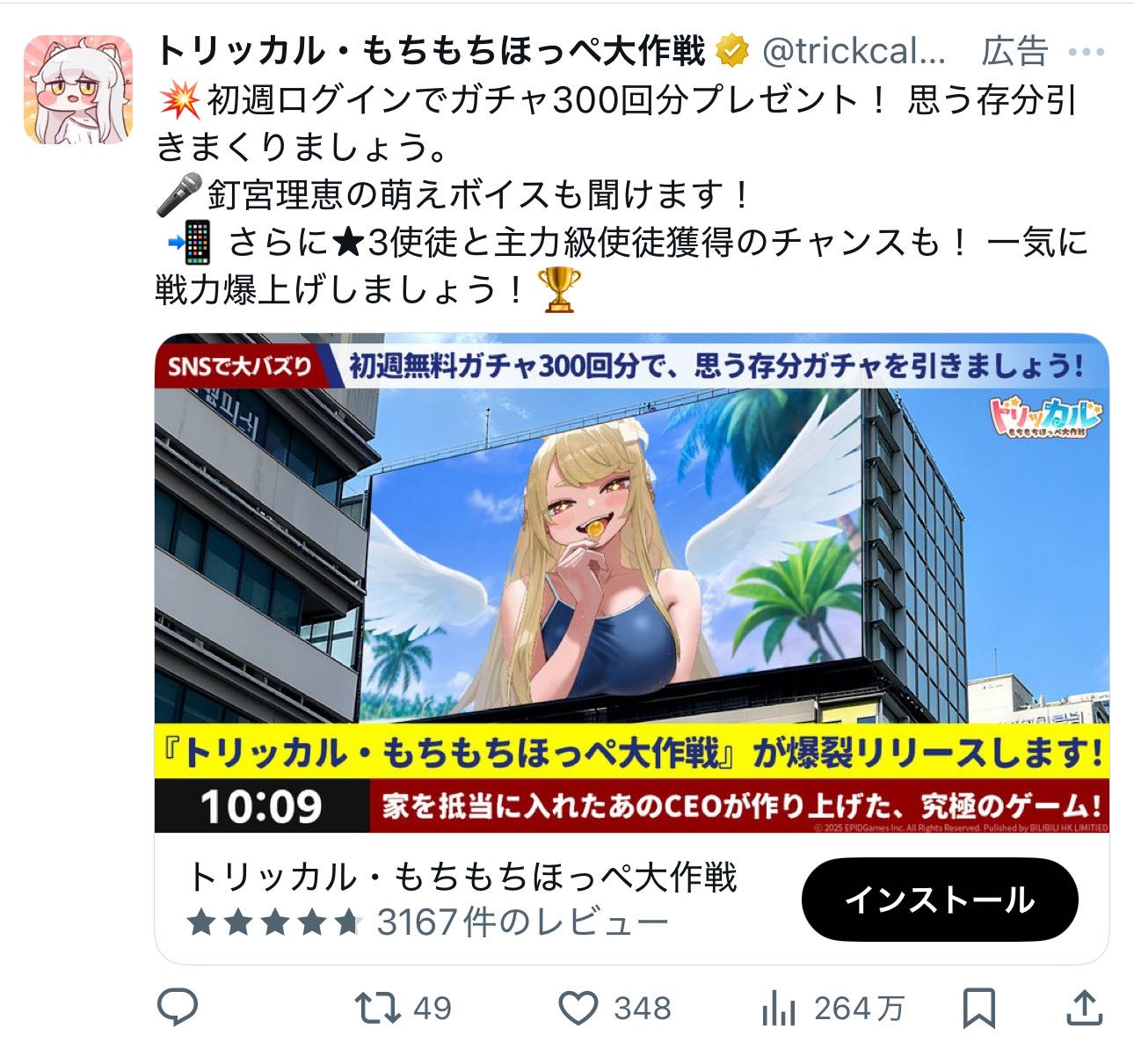This screenshot has width=1134, height=1064.
Task: Open account name トリッカル・もちもちほっぺ大作戦
Action: 431,52
